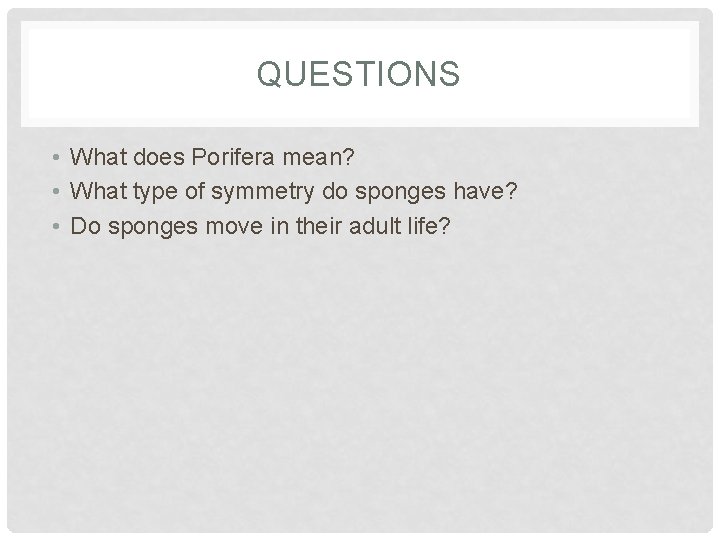Click the empty gray area below the bullets
This screenshot has width=720, height=540.
pyautogui.click(x=360, y=380)
